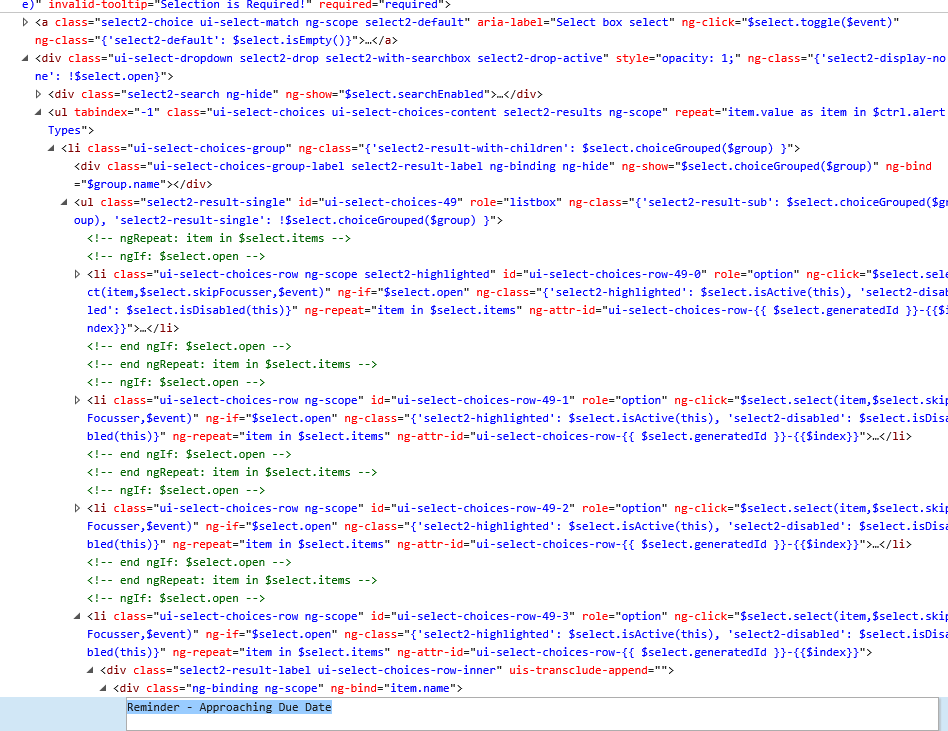This screenshot has width=948, height=731.
Task: Collapse the ui-select-choices-group li node
Action: (x=51, y=149)
